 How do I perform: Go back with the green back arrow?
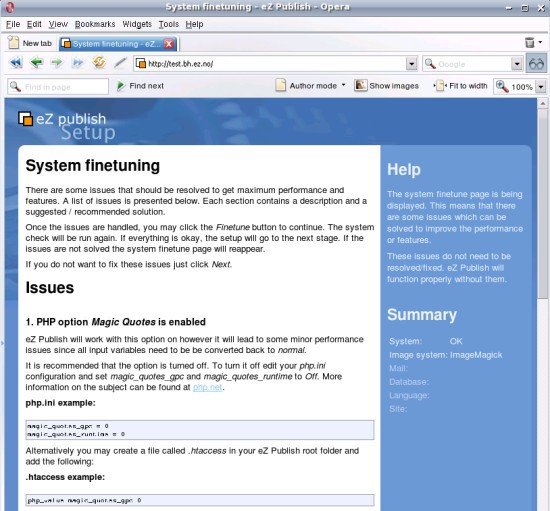36,63
